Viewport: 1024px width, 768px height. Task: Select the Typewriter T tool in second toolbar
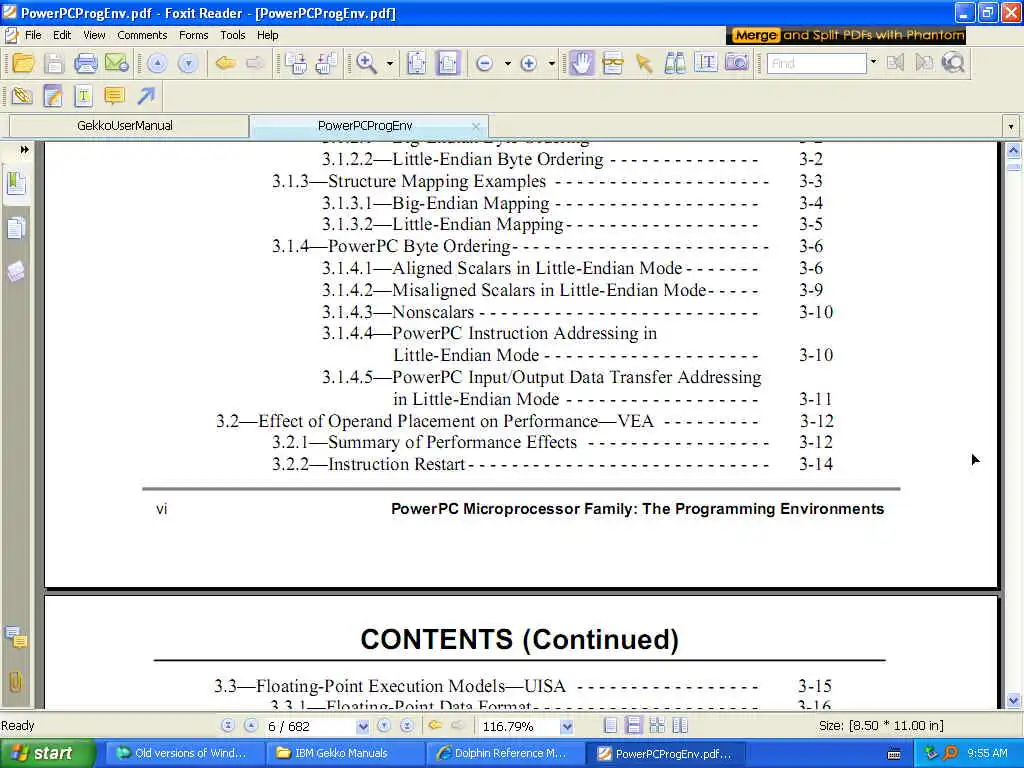(x=83, y=96)
